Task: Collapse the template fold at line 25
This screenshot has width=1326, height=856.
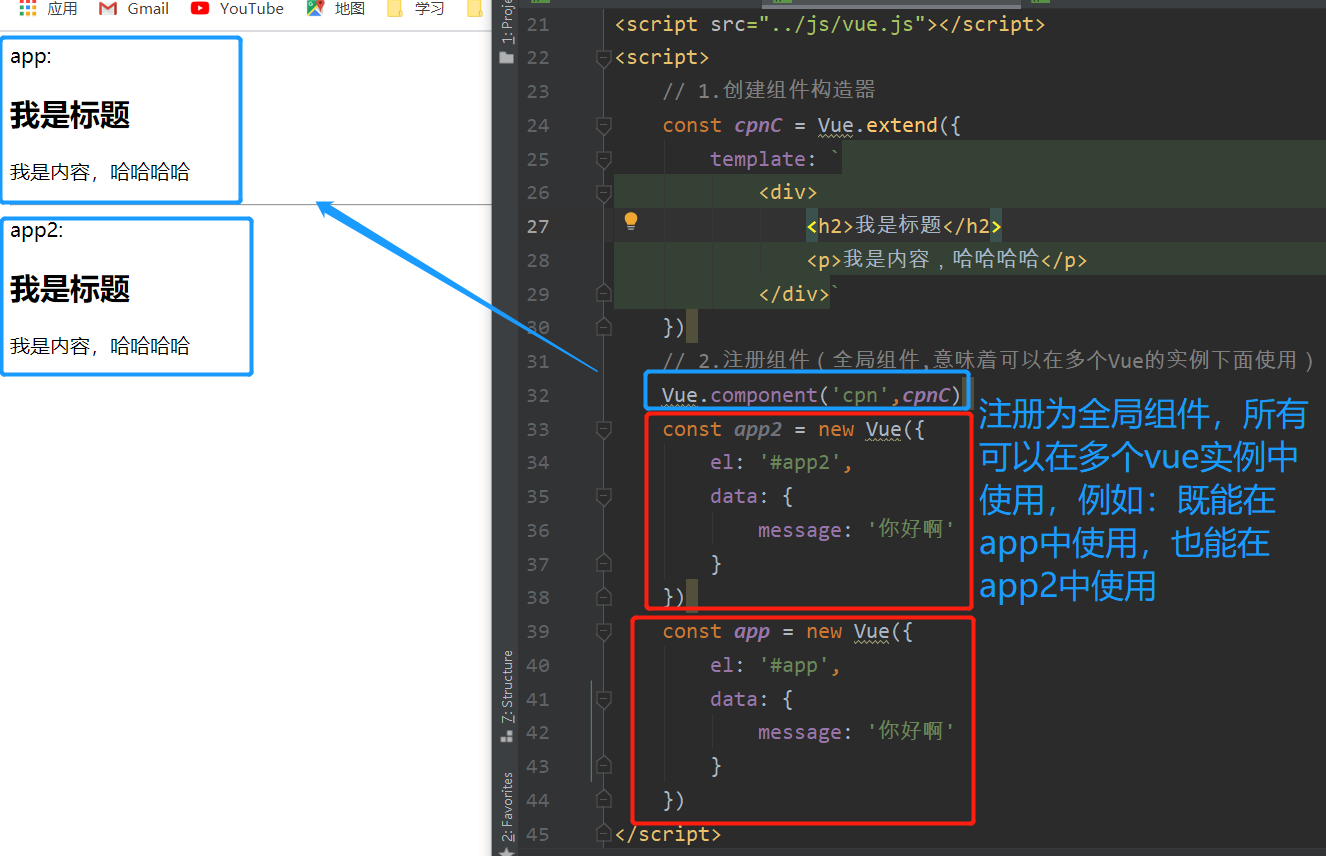Action: point(603,159)
